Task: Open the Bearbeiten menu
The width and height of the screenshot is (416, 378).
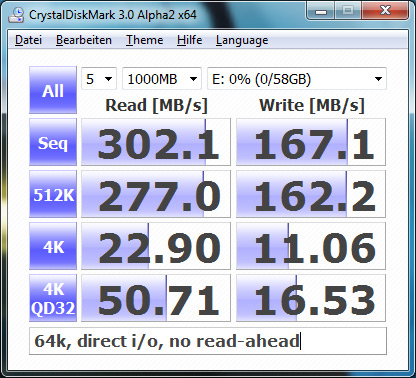Action: 84,40
